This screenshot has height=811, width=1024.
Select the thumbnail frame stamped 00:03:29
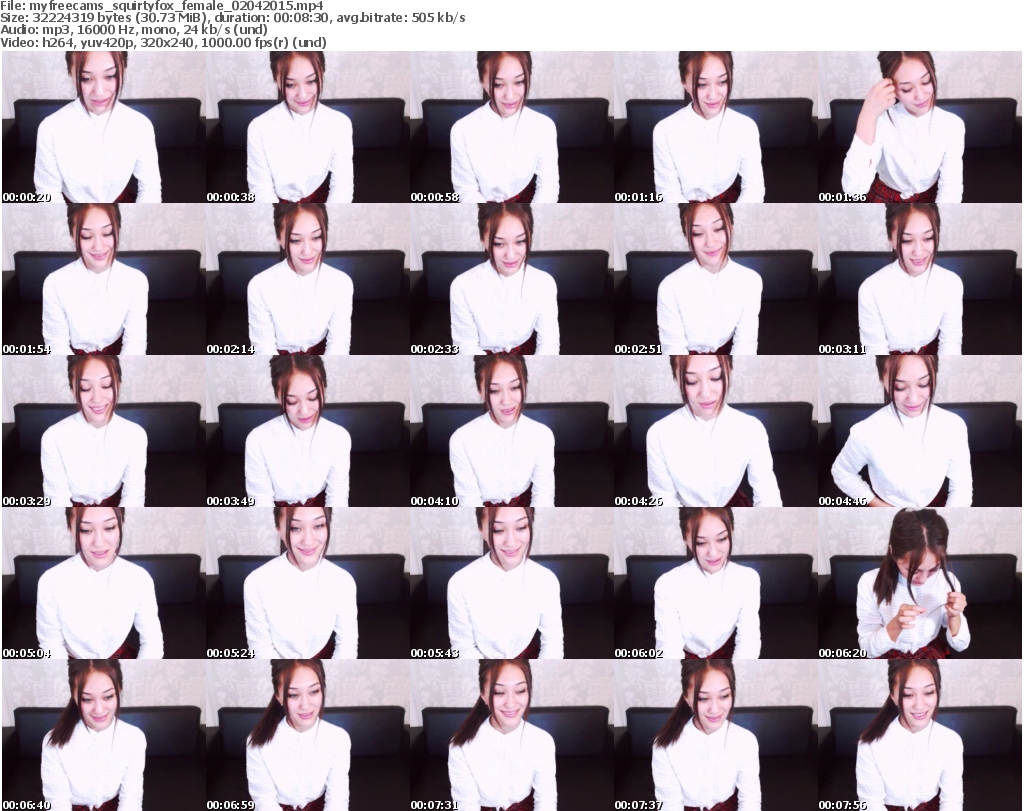(103, 431)
